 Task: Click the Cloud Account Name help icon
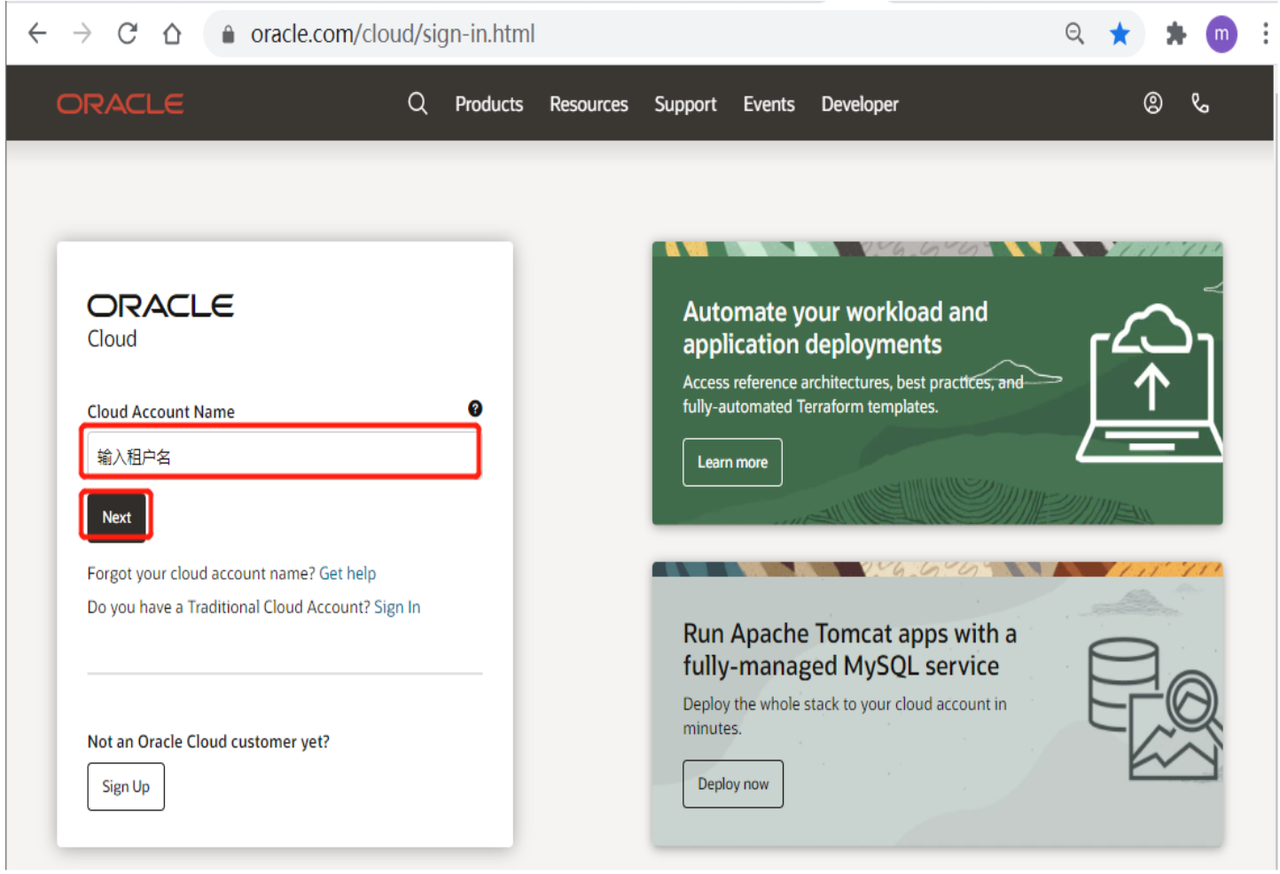[x=475, y=408]
